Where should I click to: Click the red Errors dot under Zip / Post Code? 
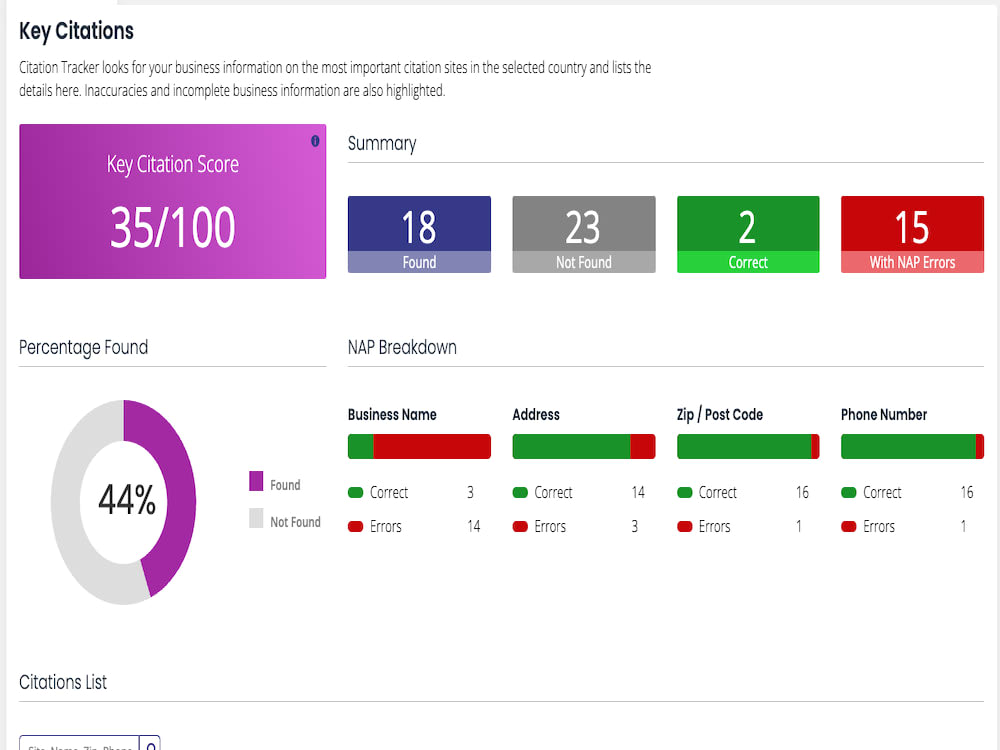[x=684, y=526]
